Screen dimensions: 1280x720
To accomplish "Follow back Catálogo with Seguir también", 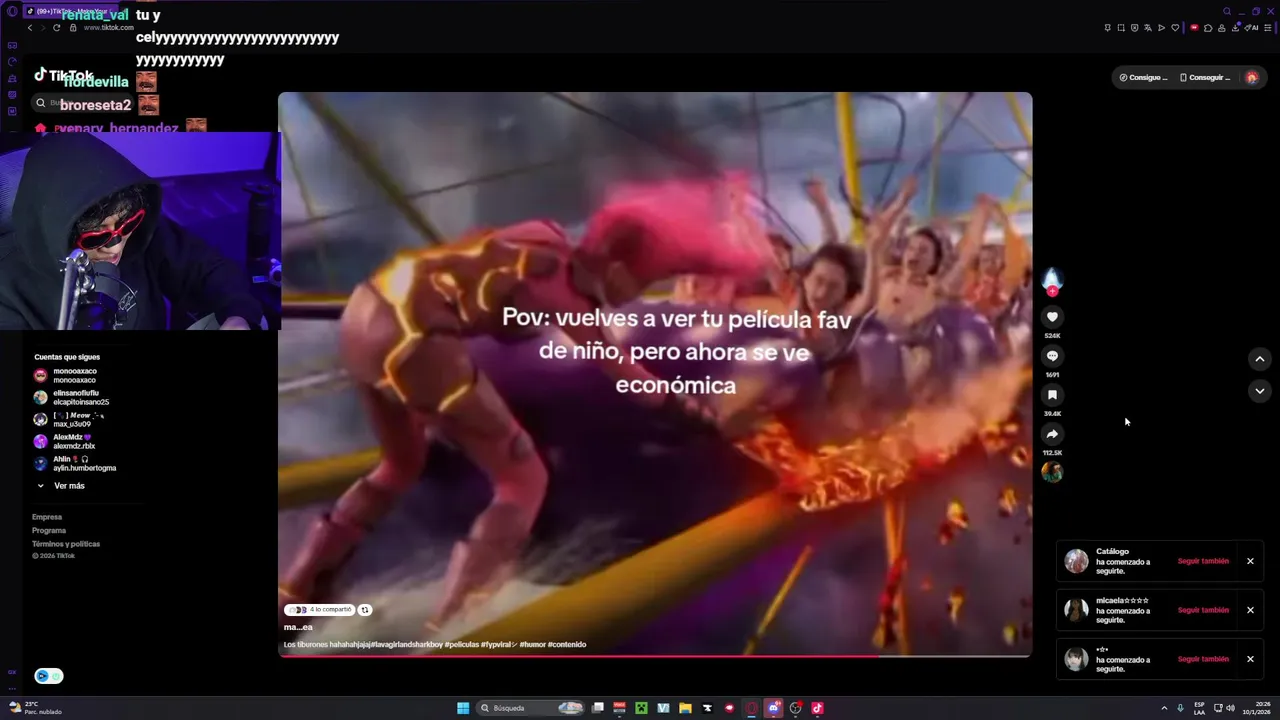I will point(1203,561).
